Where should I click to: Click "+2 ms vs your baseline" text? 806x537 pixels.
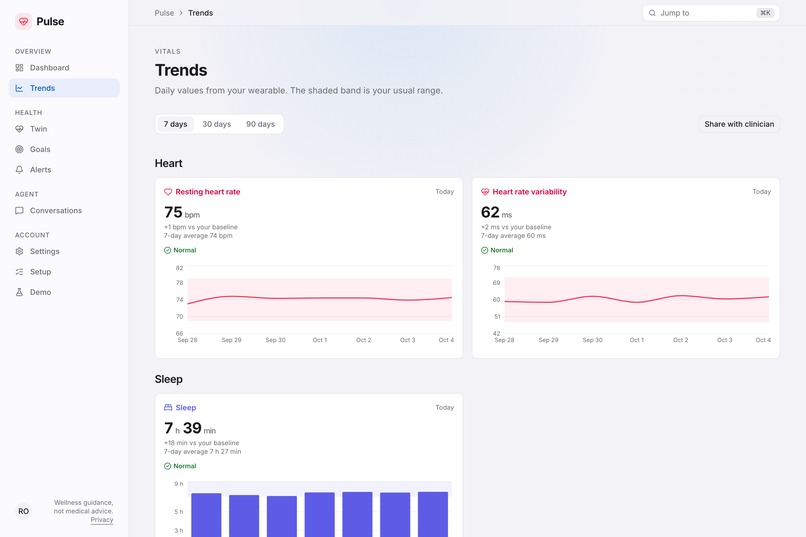point(516,227)
